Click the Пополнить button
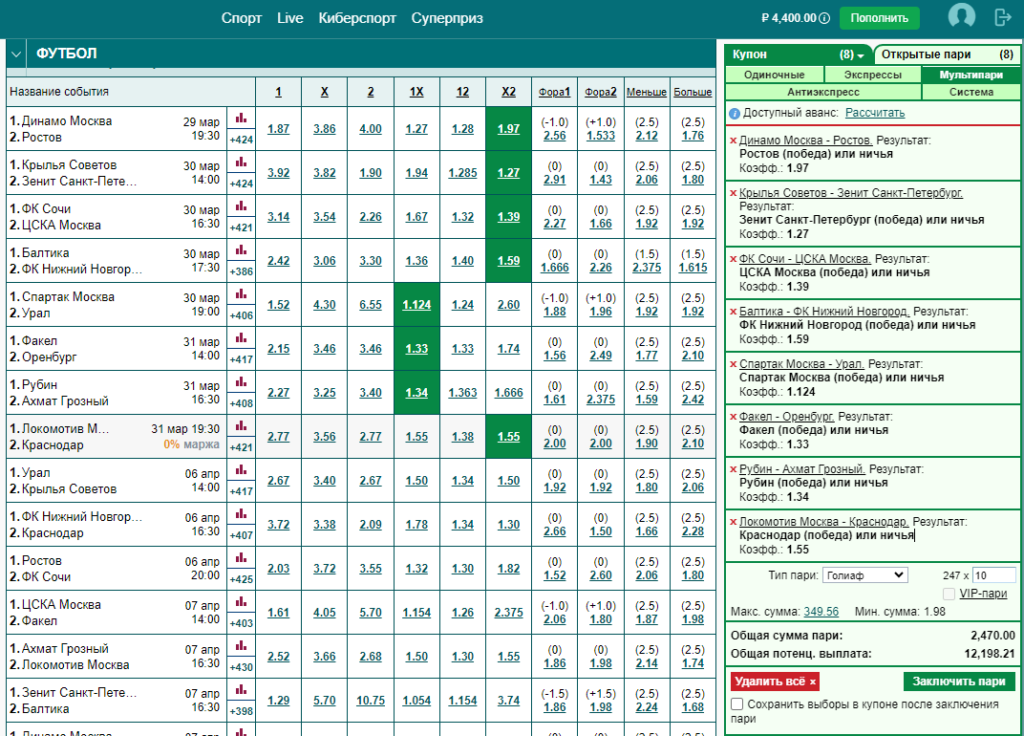1024x736 pixels. click(x=879, y=18)
